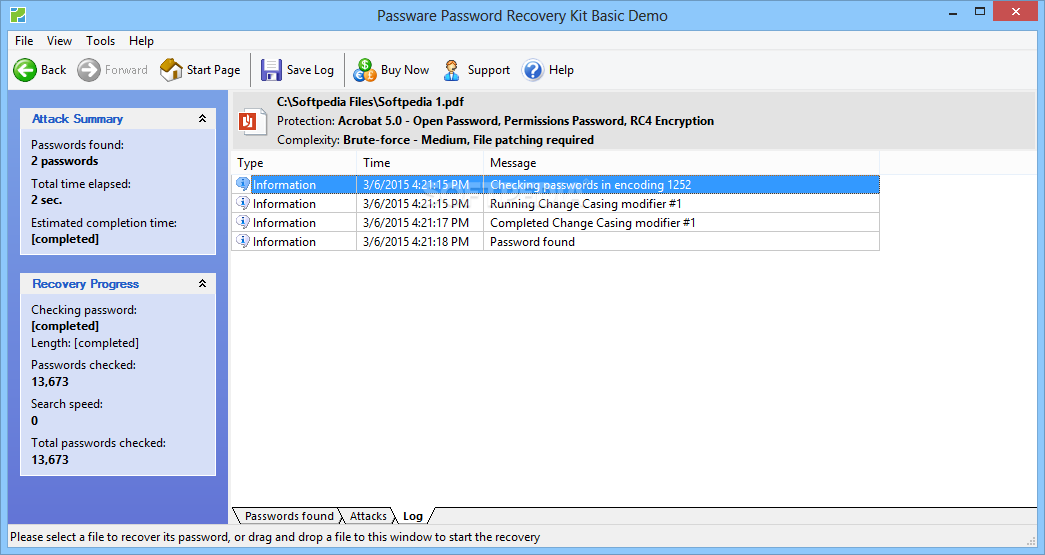Click the info icon of 'Completed Change Casing modifier #1' row
The height and width of the screenshot is (555, 1045).
click(x=243, y=222)
